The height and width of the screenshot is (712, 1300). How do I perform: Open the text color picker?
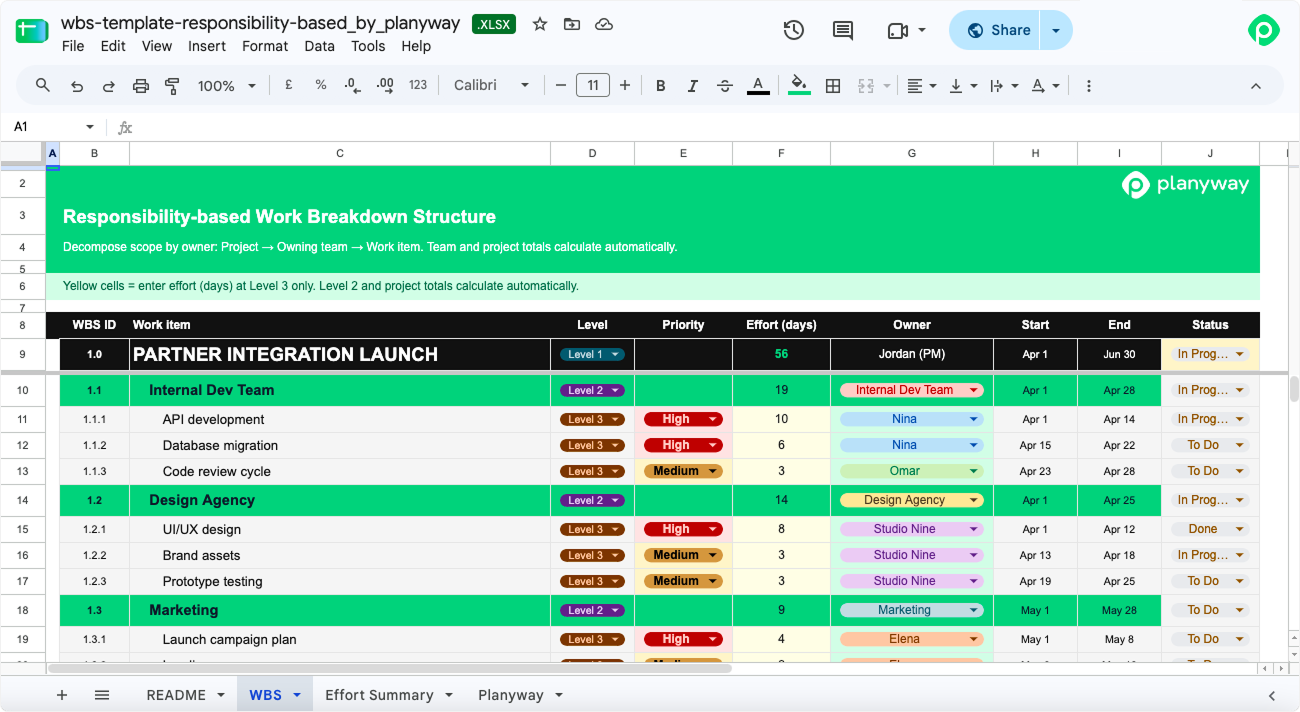(x=758, y=86)
